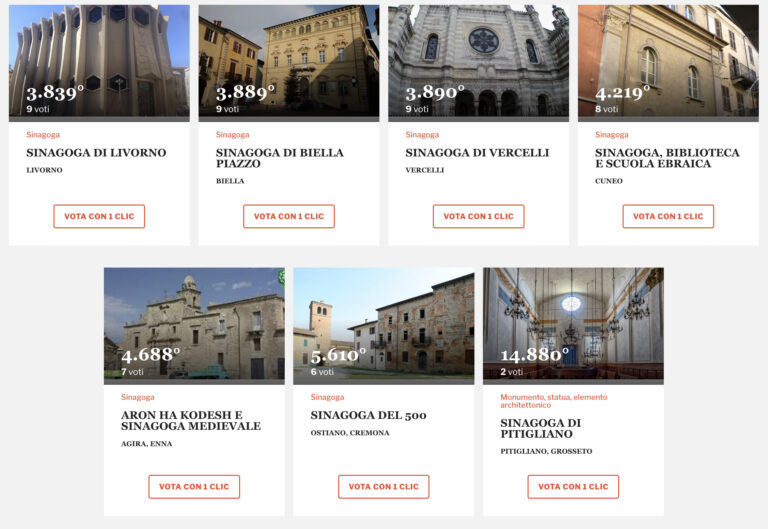The height and width of the screenshot is (529, 768).
Task: Open the Agira medieval synagogue photo
Action: [x=194, y=323]
